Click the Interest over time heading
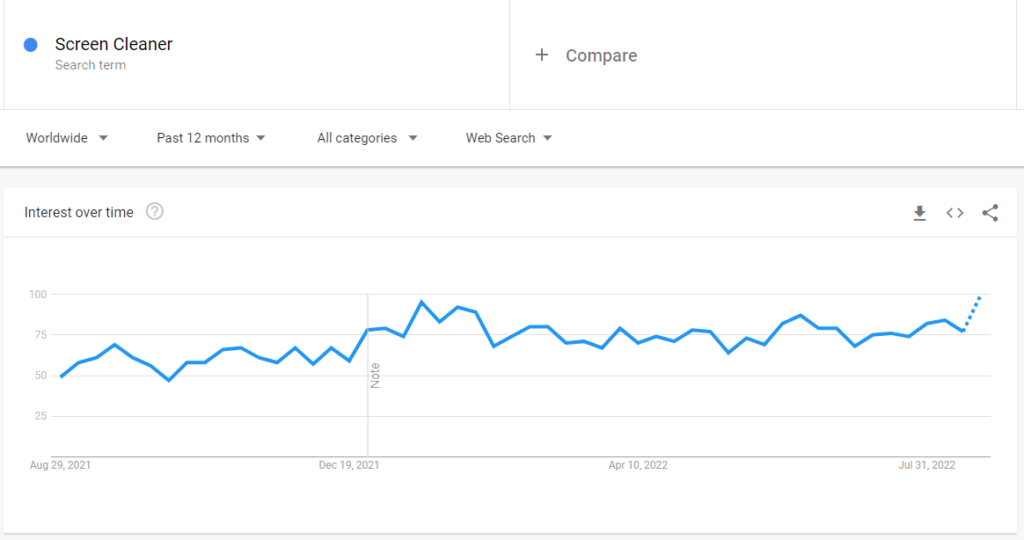The height and width of the screenshot is (540, 1024). [78, 212]
